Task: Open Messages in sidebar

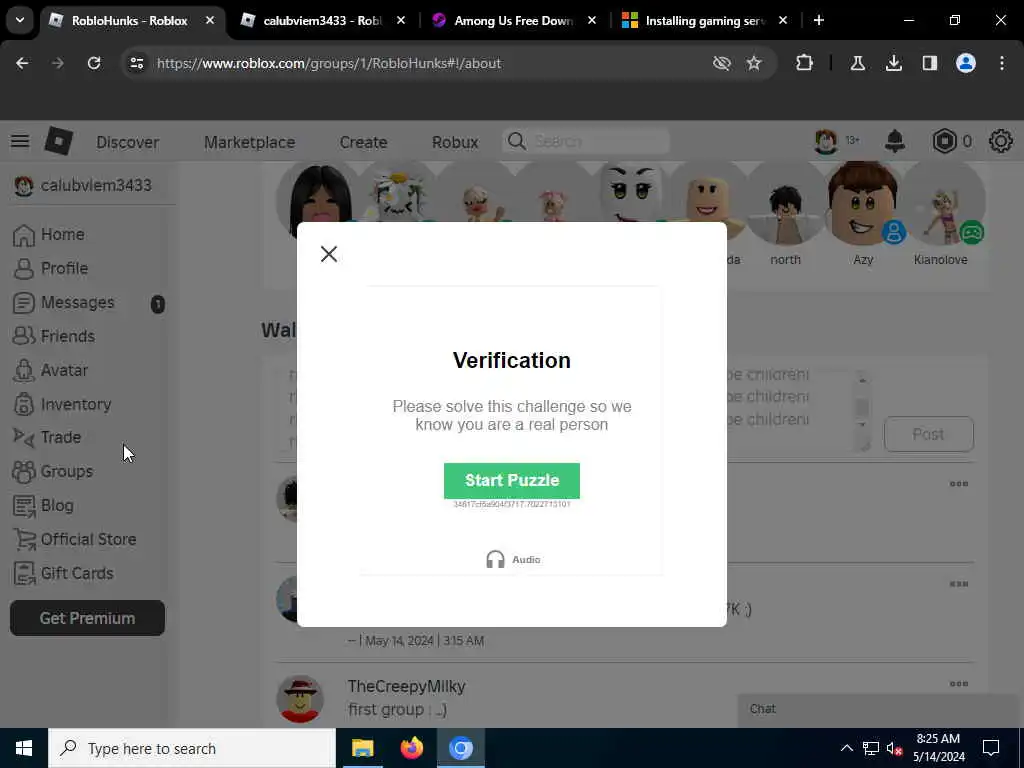Action: [64, 302]
